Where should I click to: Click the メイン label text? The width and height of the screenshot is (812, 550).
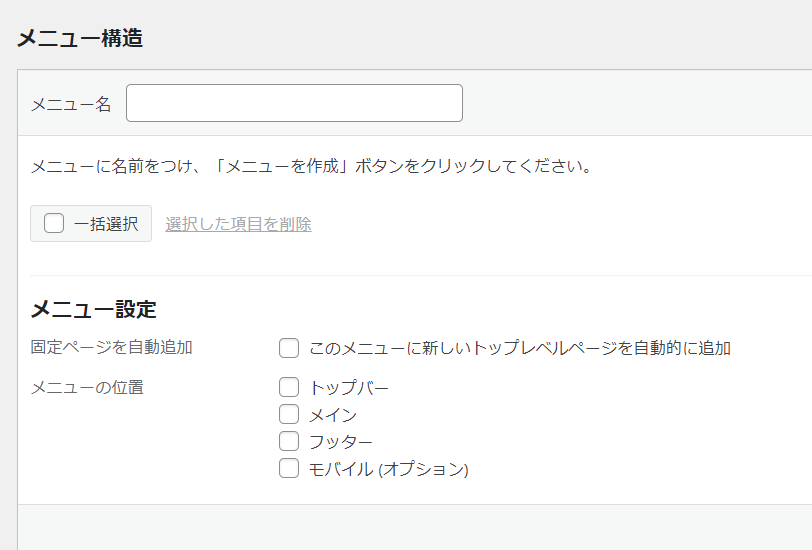pos(333,415)
